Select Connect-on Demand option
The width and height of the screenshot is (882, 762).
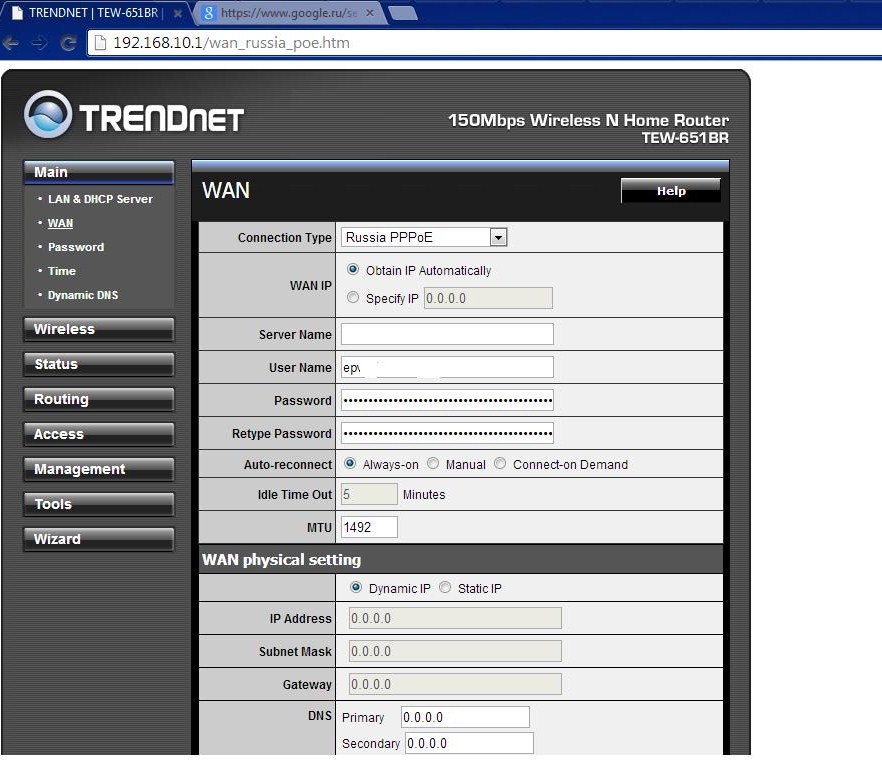coord(500,463)
